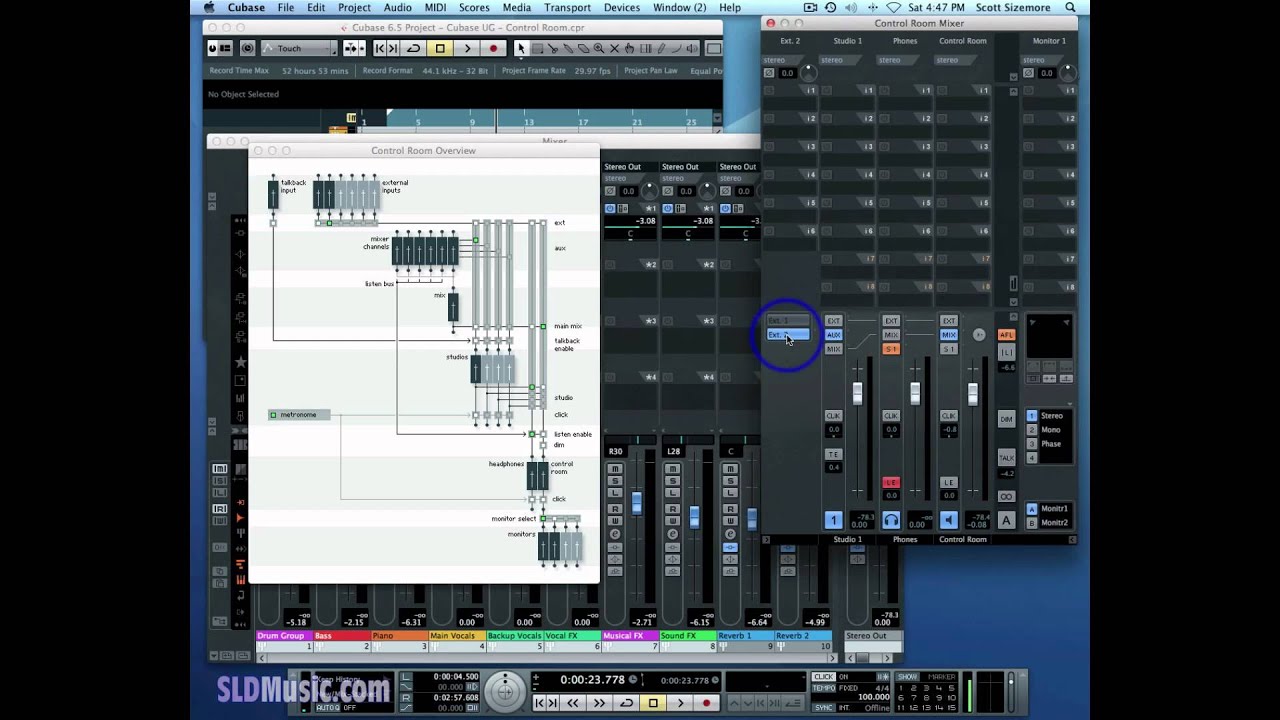Select the Split scissors tool
Viewport: 1280px width, 720px height.
click(552, 48)
